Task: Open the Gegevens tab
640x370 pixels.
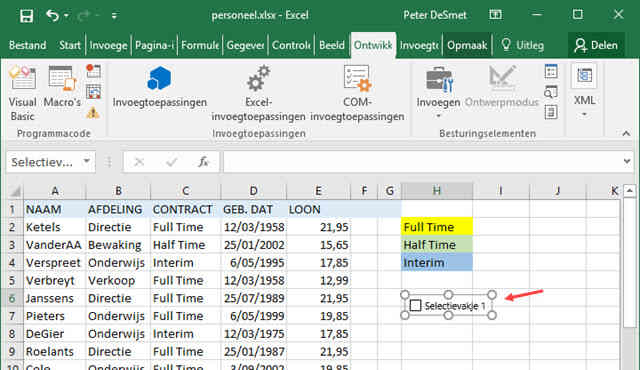Action: click(x=245, y=45)
